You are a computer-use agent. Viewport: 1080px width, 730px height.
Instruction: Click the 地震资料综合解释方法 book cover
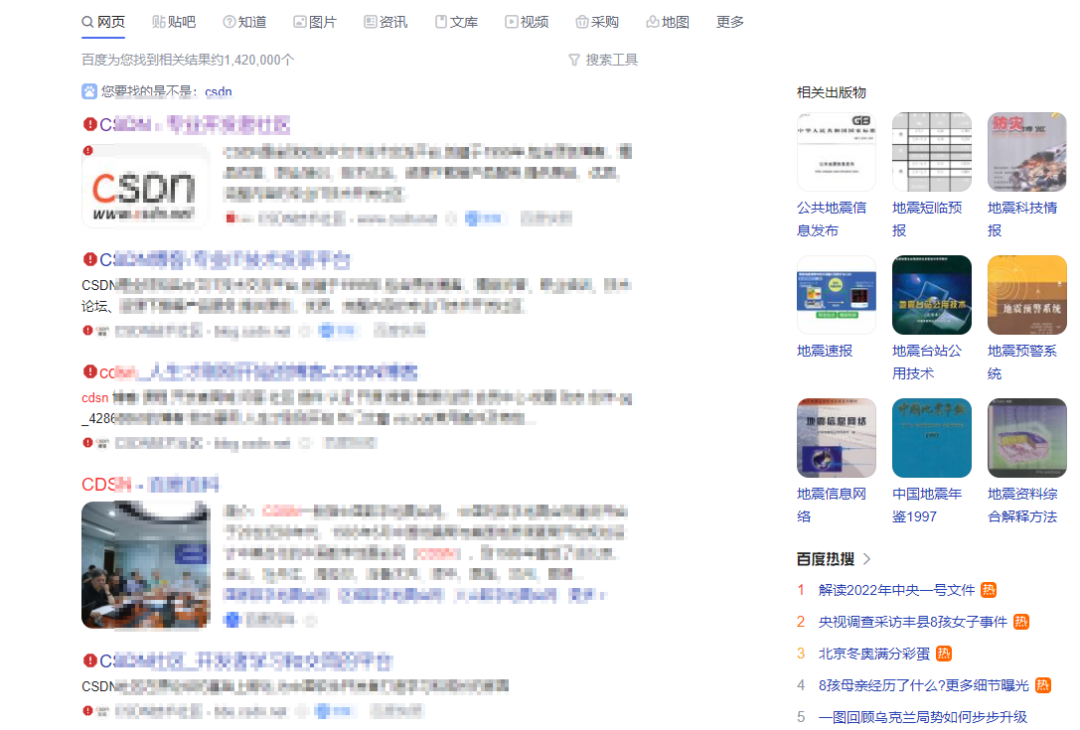[x=1027, y=438]
